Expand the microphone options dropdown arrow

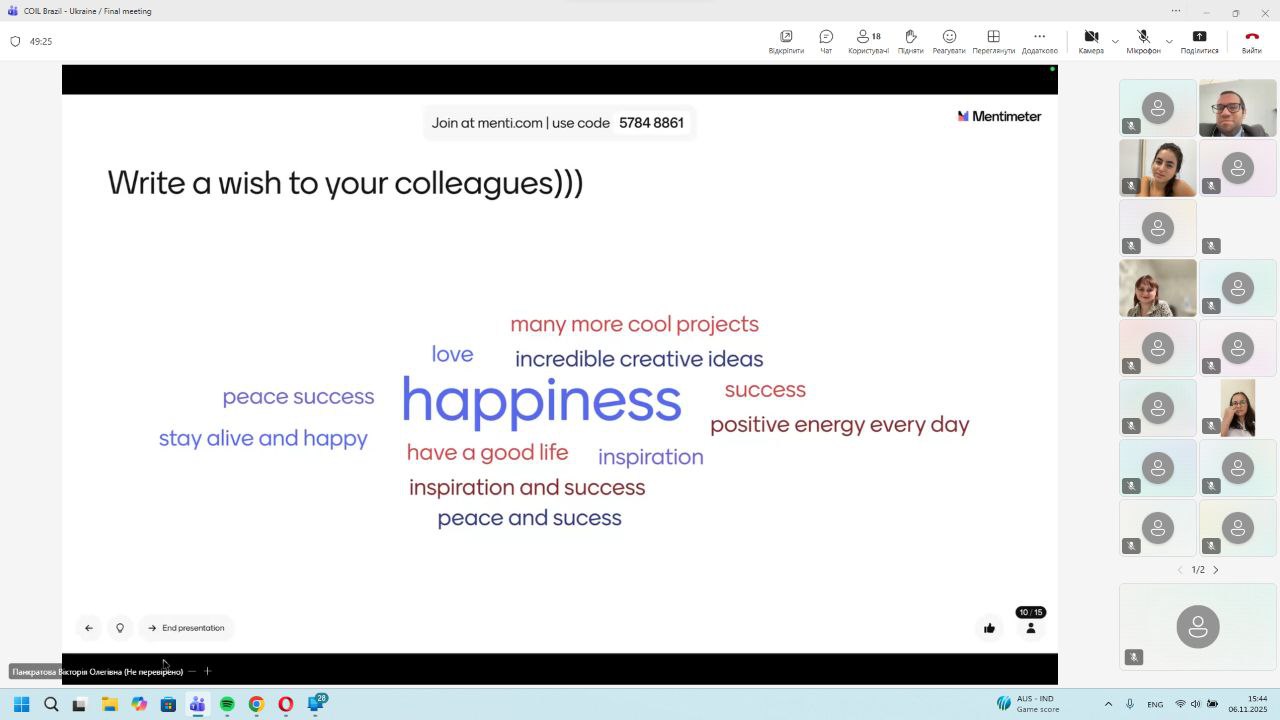point(1168,42)
